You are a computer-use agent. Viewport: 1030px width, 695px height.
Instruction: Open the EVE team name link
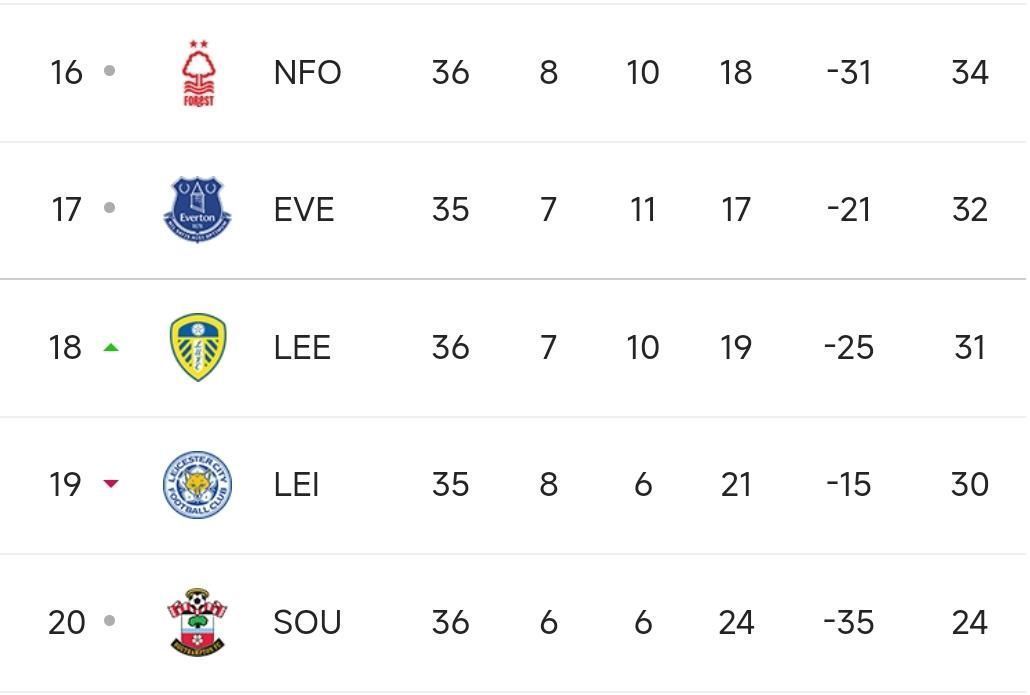303,210
